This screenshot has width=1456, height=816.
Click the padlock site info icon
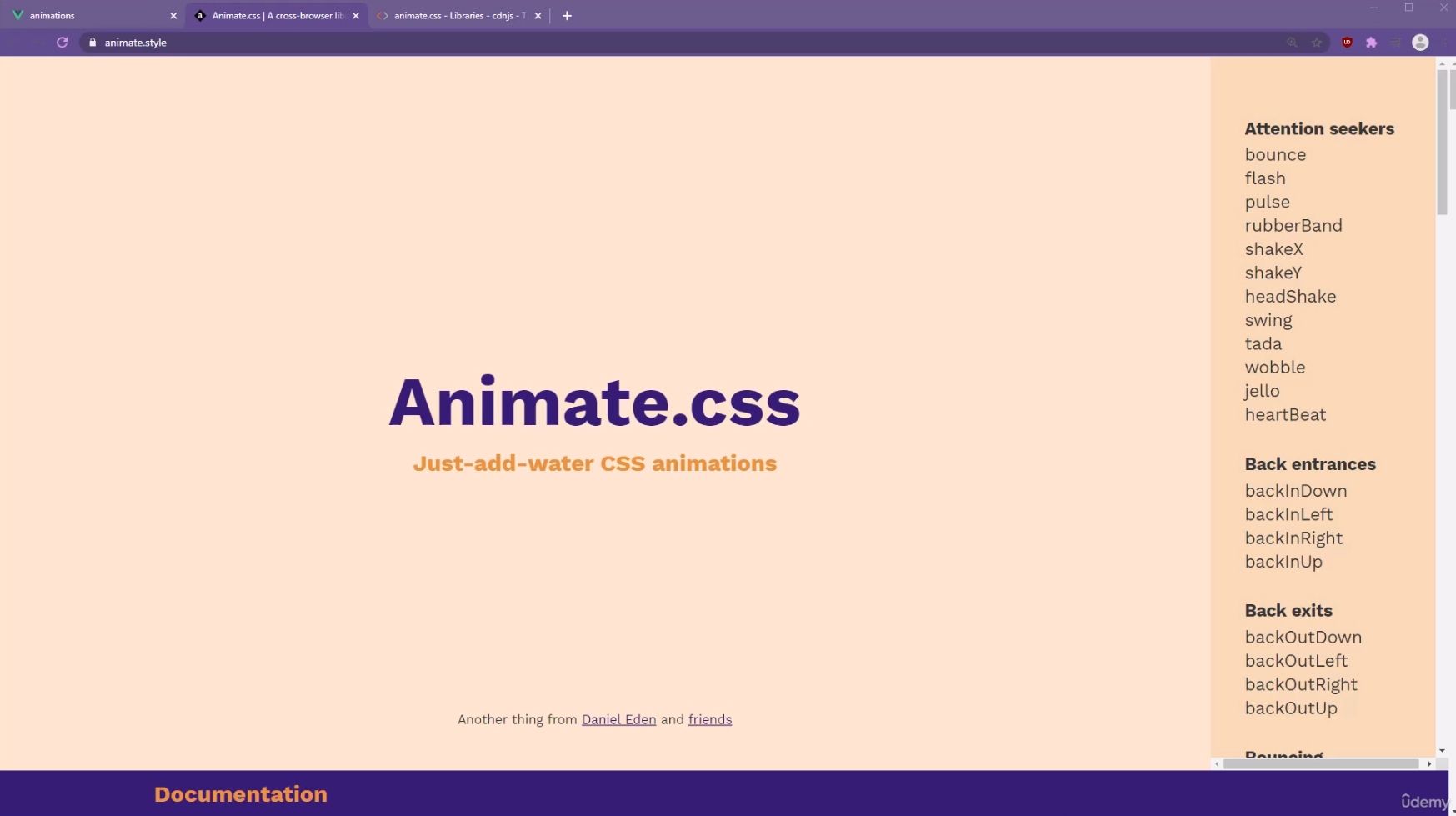[x=93, y=43]
